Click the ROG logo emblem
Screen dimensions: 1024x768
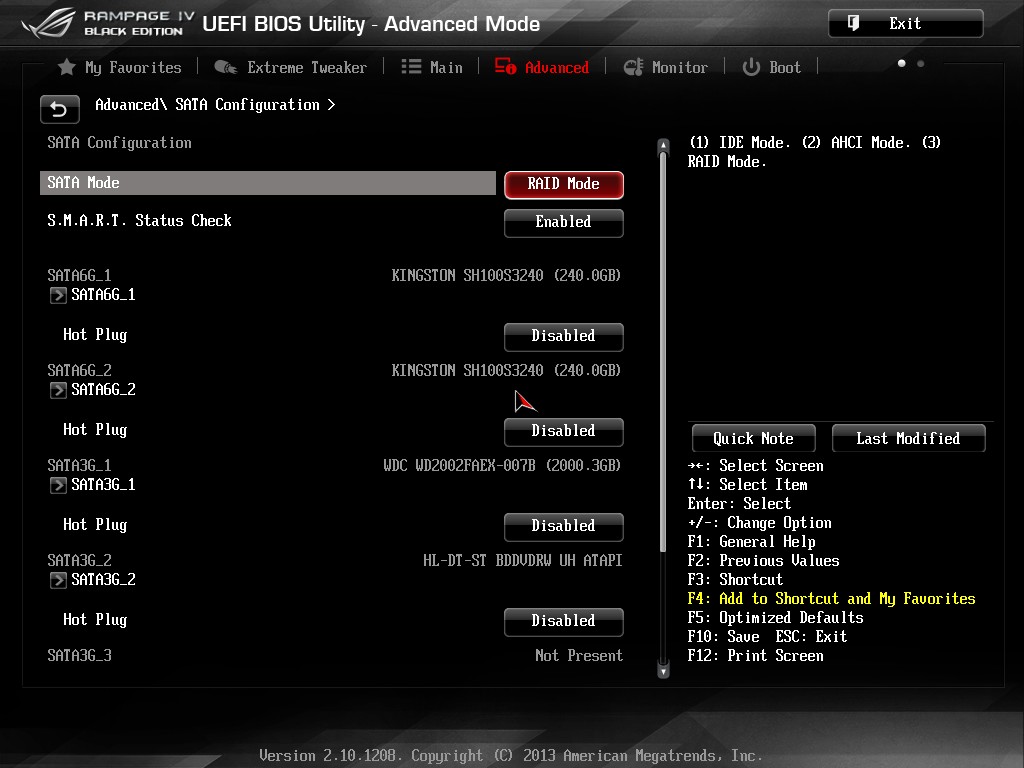(48, 23)
